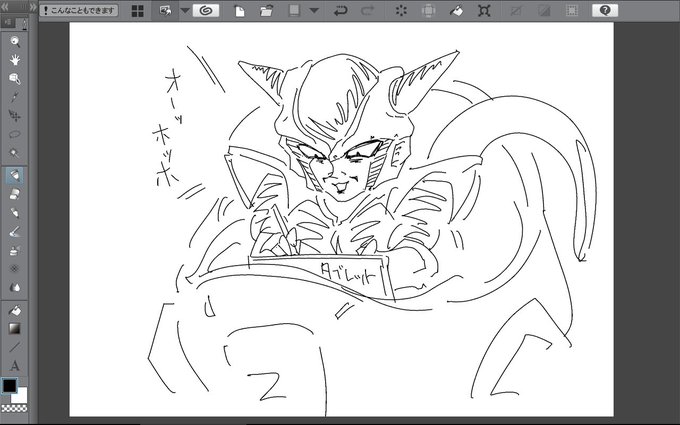Choose the Pencil tool

(15, 212)
